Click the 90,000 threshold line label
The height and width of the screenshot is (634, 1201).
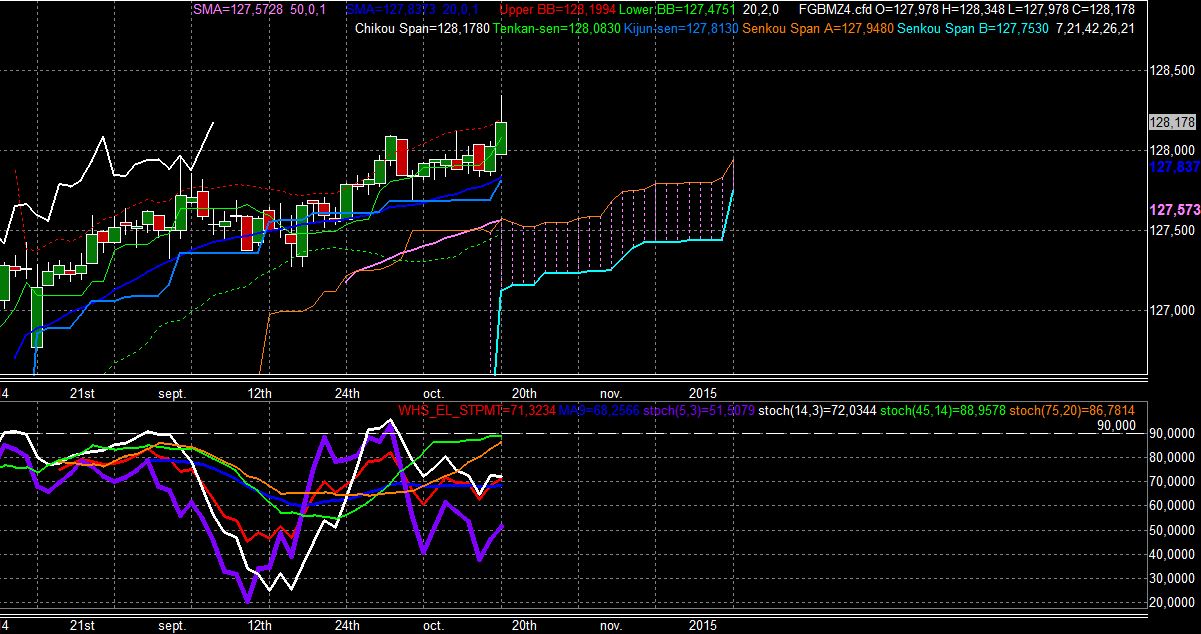(1116, 425)
